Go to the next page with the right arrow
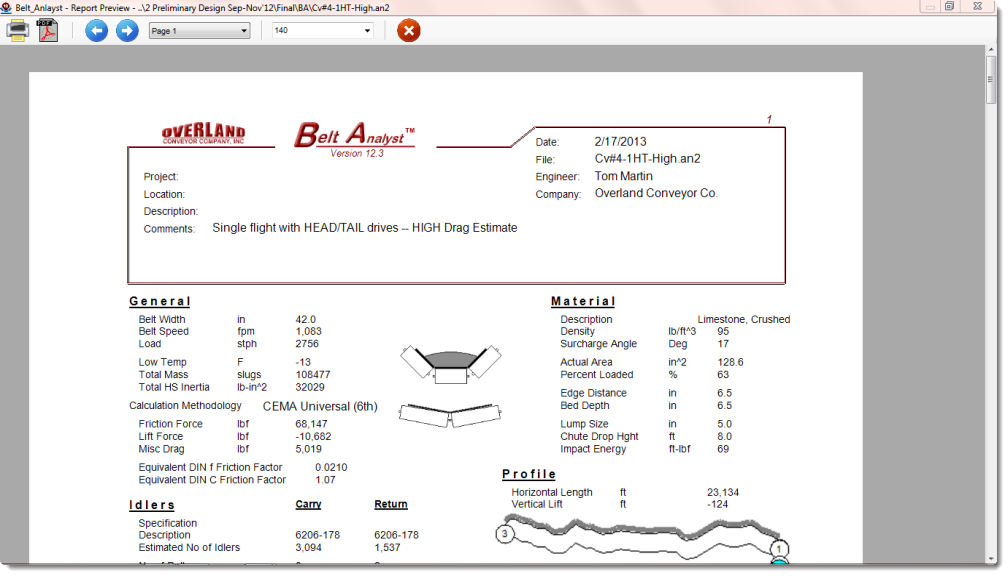The width and height of the screenshot is (1008, 576). (127, 30)
